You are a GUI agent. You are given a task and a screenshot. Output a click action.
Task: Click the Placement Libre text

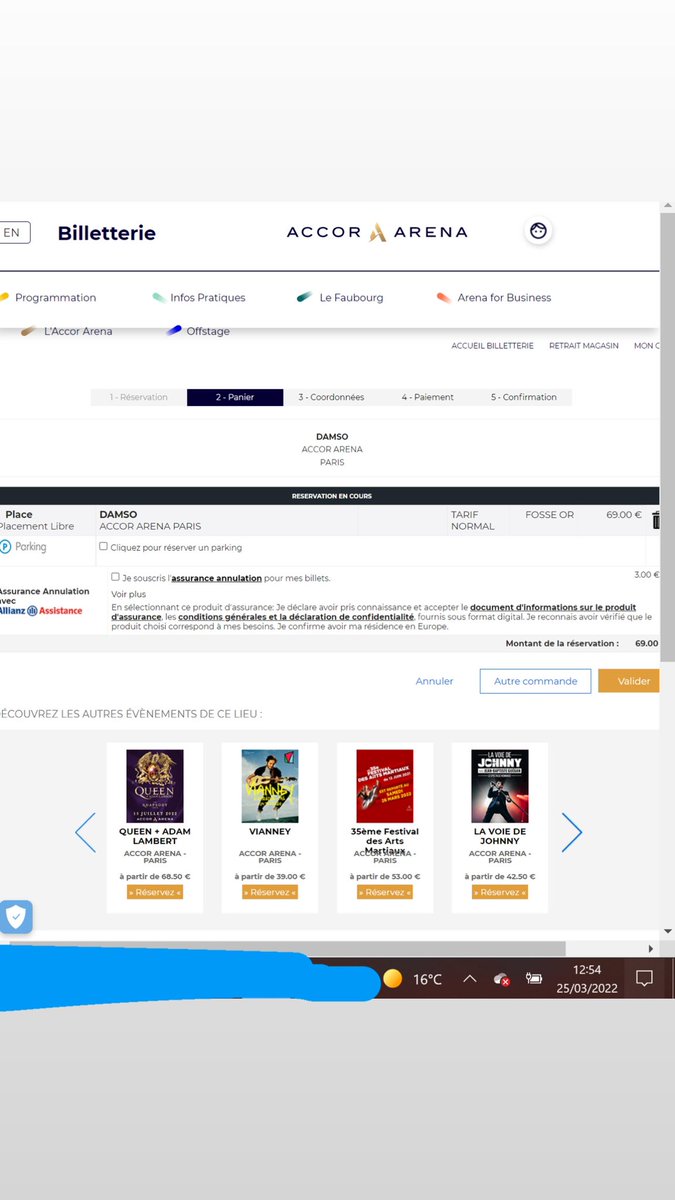[37, 526]
